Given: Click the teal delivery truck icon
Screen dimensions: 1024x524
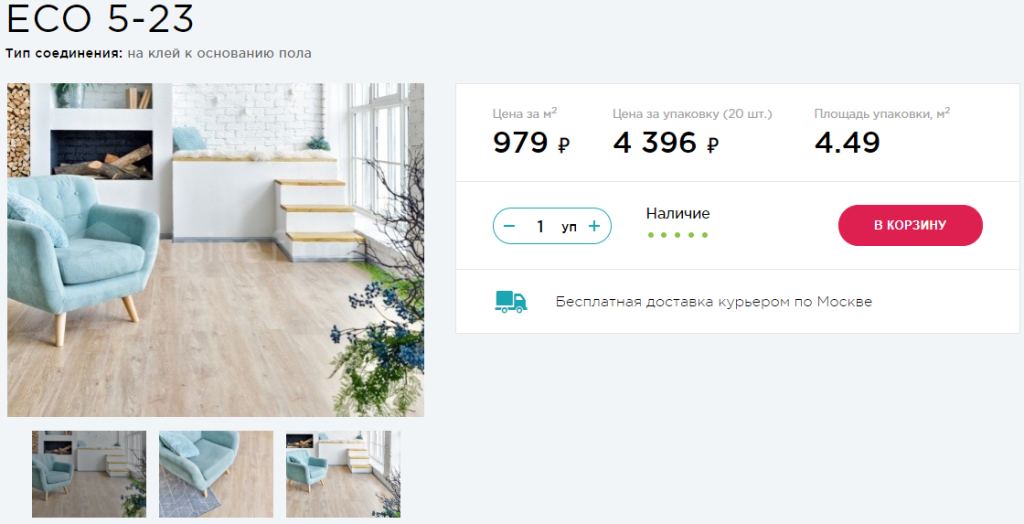Looking at the screenshot, I should [511, 301].
